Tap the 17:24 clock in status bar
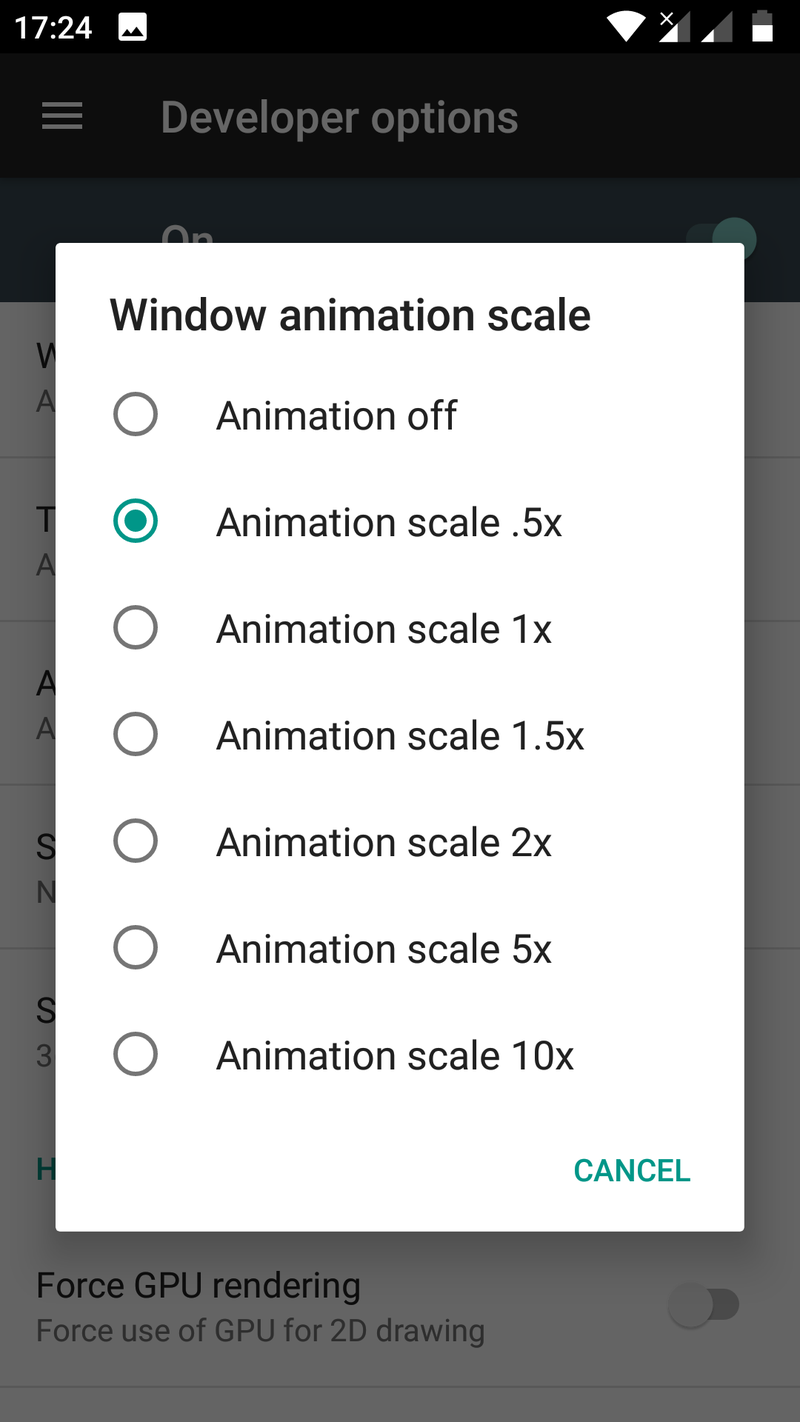800x1422 pixels. pyautogui.click(x=54, y=27)
